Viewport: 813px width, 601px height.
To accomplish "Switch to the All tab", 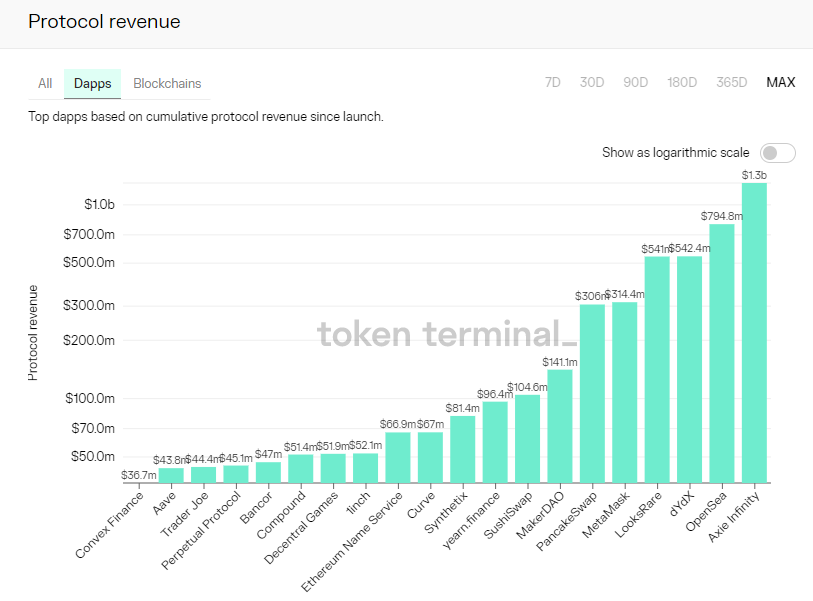I will click(x=45, y=83).
